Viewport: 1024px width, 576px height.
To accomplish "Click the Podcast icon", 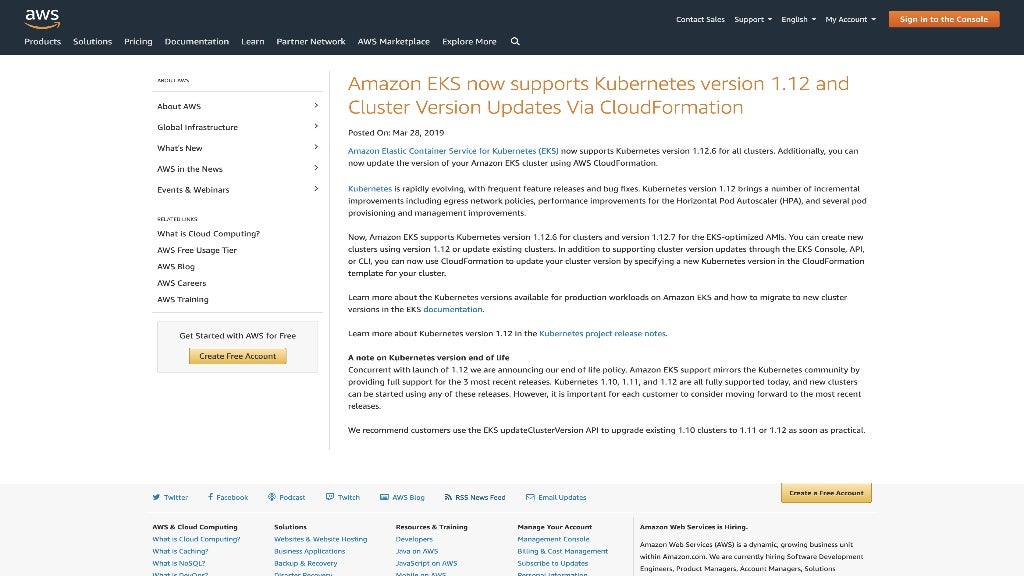I will [x=272, y=497].
